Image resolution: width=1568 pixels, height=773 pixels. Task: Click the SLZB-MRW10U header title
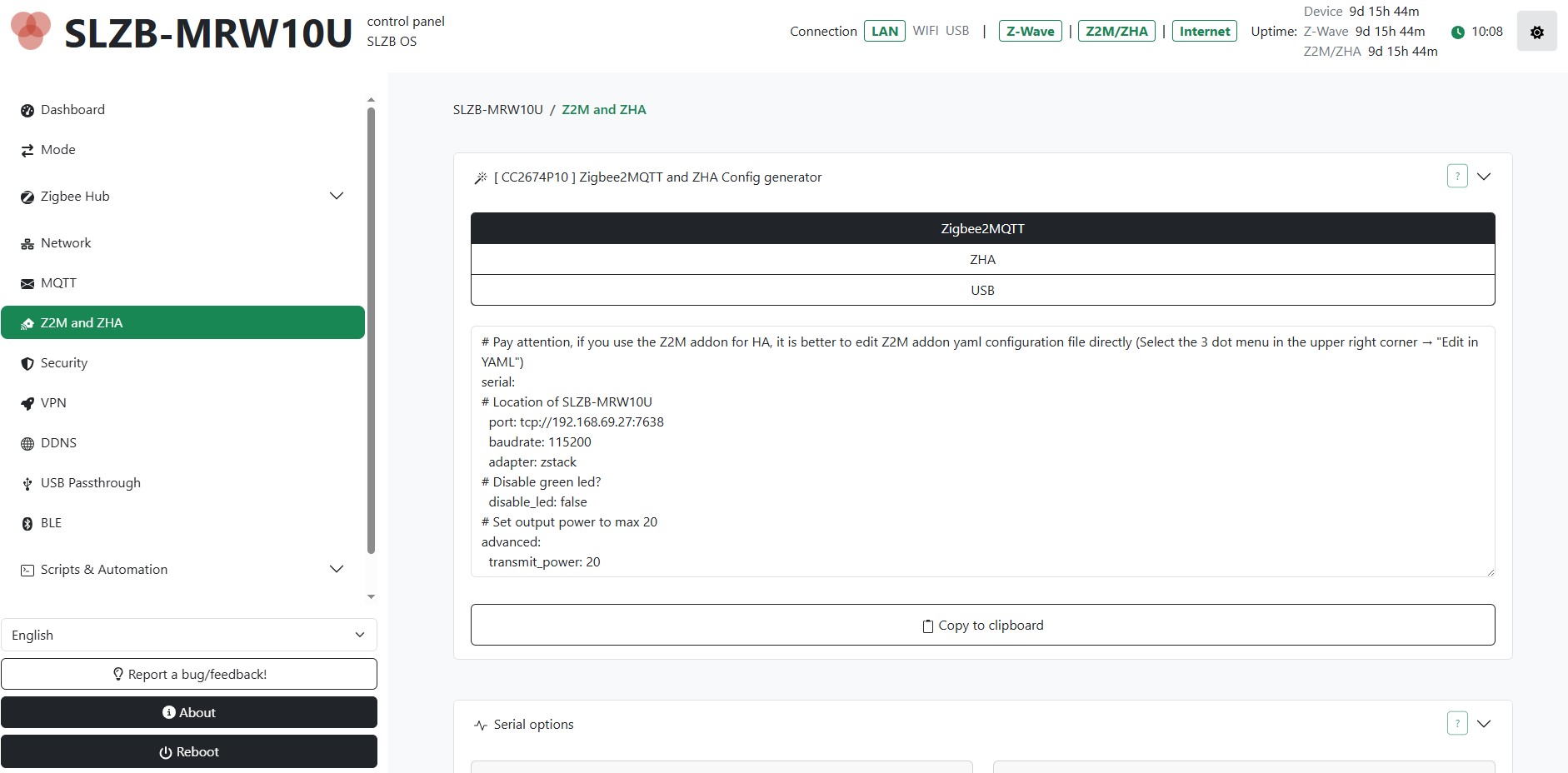pos(208,33)
